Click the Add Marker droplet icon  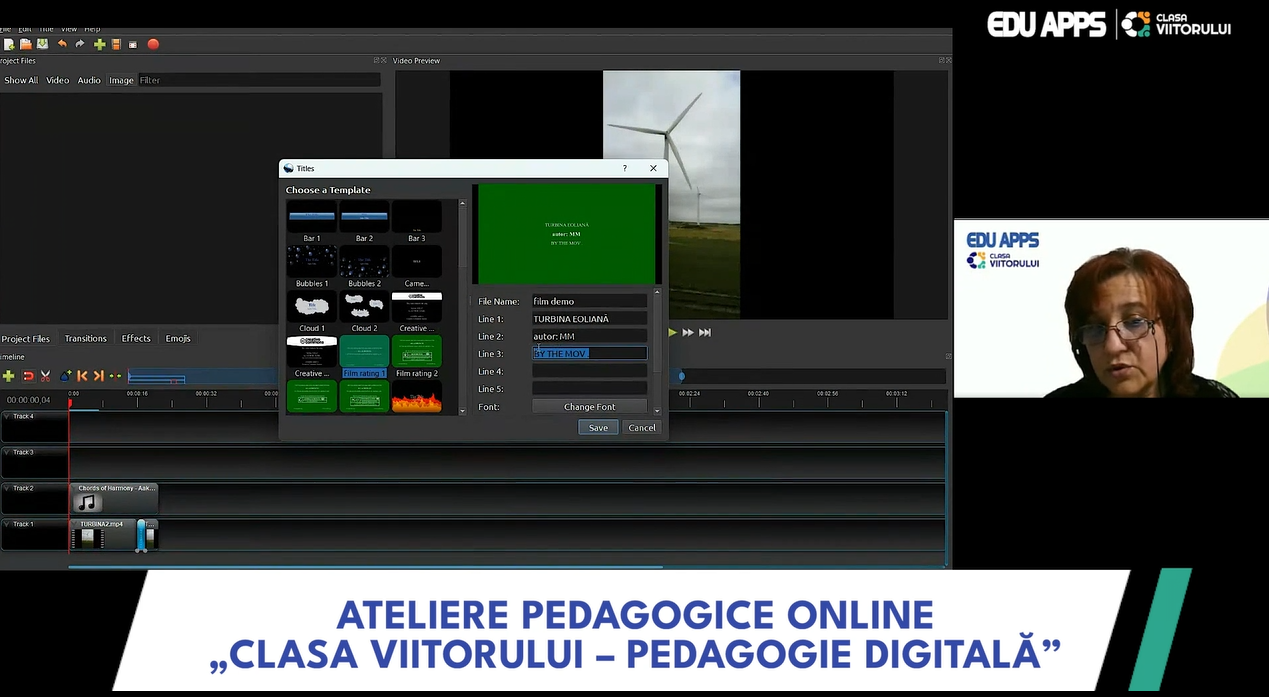pyautogui.click(x=66, y=376)
